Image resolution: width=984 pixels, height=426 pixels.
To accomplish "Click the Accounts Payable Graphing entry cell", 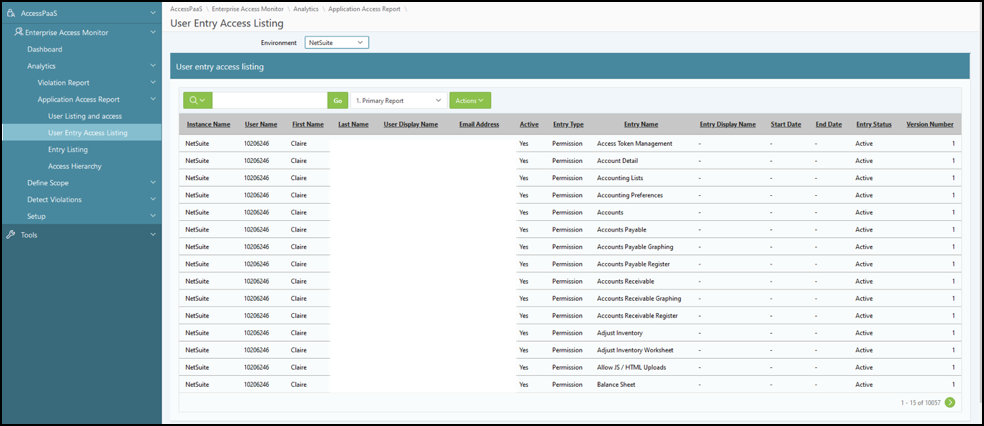I will [x=635, y=247].
